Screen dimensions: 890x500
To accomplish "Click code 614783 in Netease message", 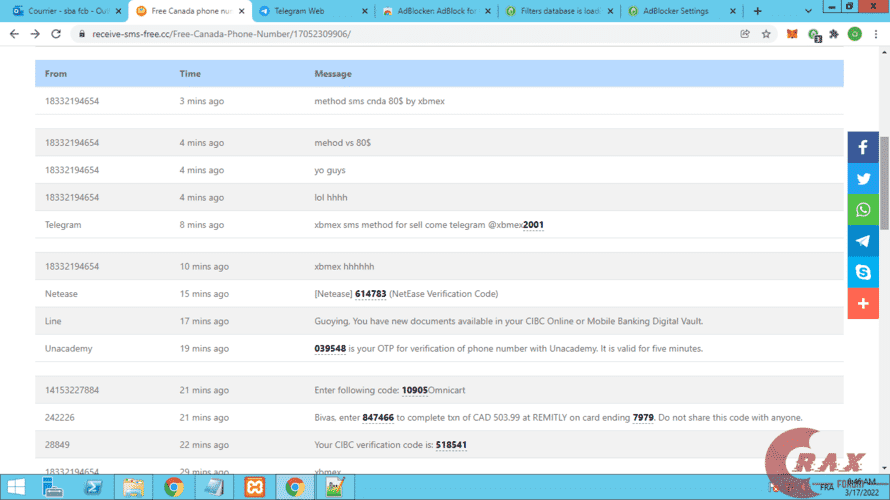I will click(370, 294).
